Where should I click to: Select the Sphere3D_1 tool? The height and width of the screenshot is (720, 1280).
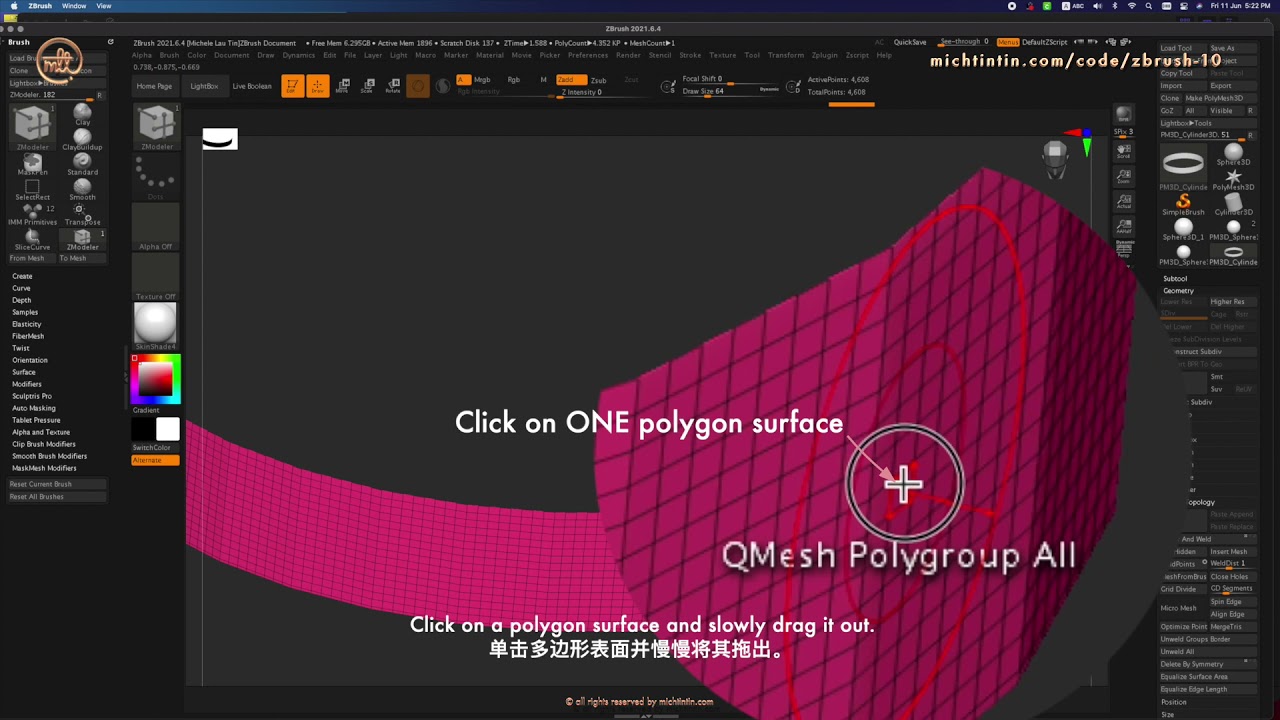(1183, 229)
